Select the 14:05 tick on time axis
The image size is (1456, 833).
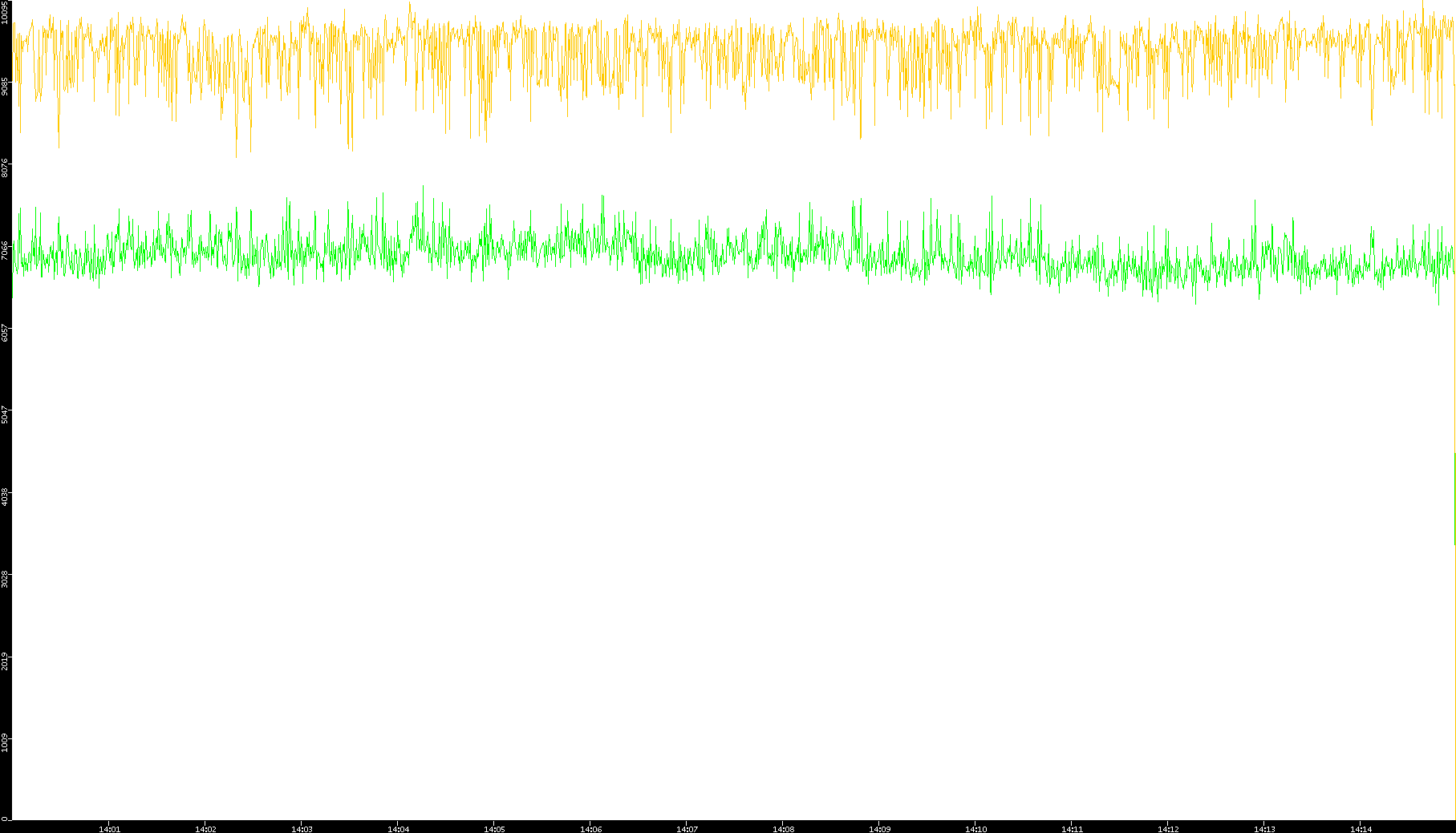494,829
